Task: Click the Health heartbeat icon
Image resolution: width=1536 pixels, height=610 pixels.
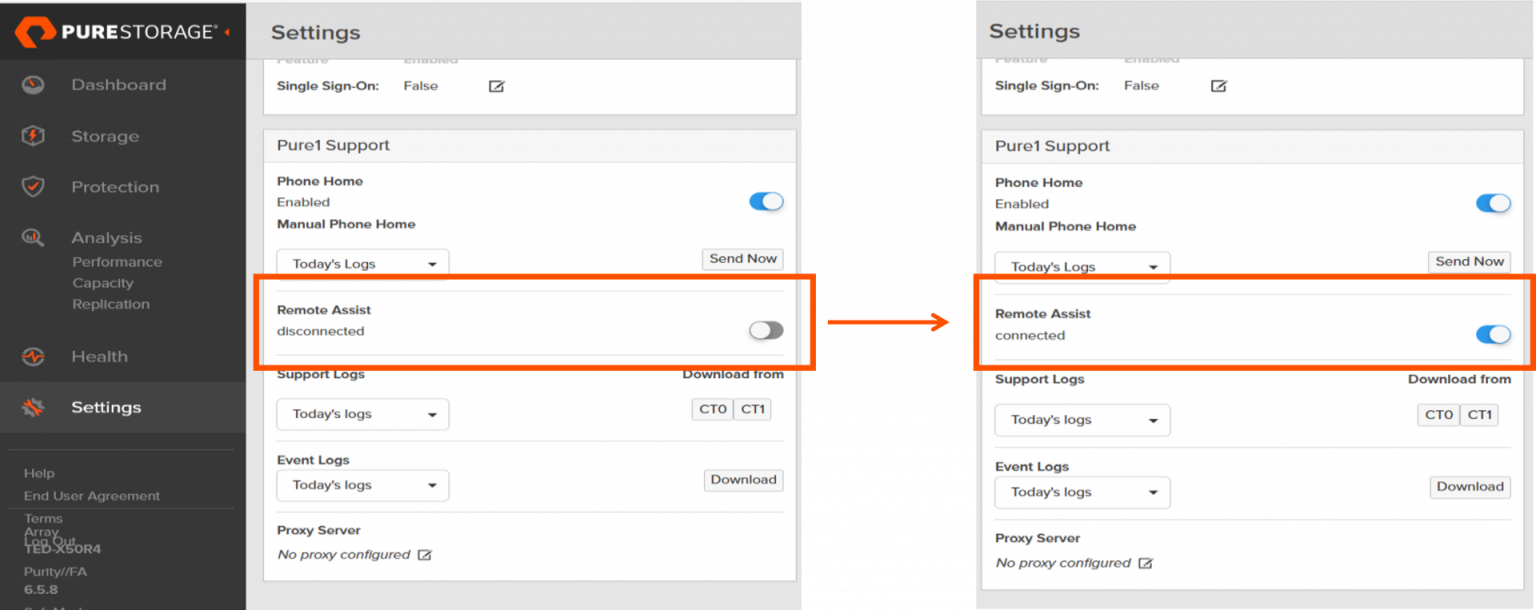Action: point(33,356)
